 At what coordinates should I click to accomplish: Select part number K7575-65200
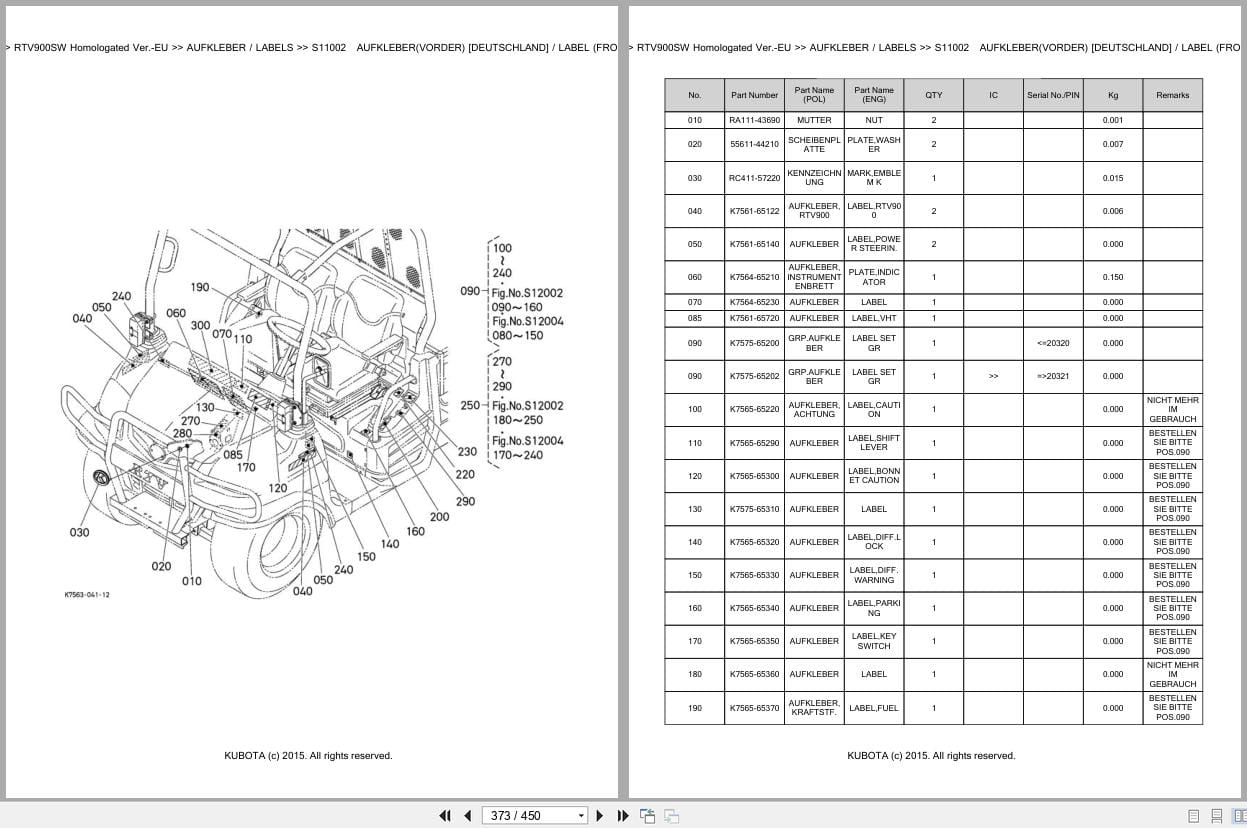[x=754, y=343]
